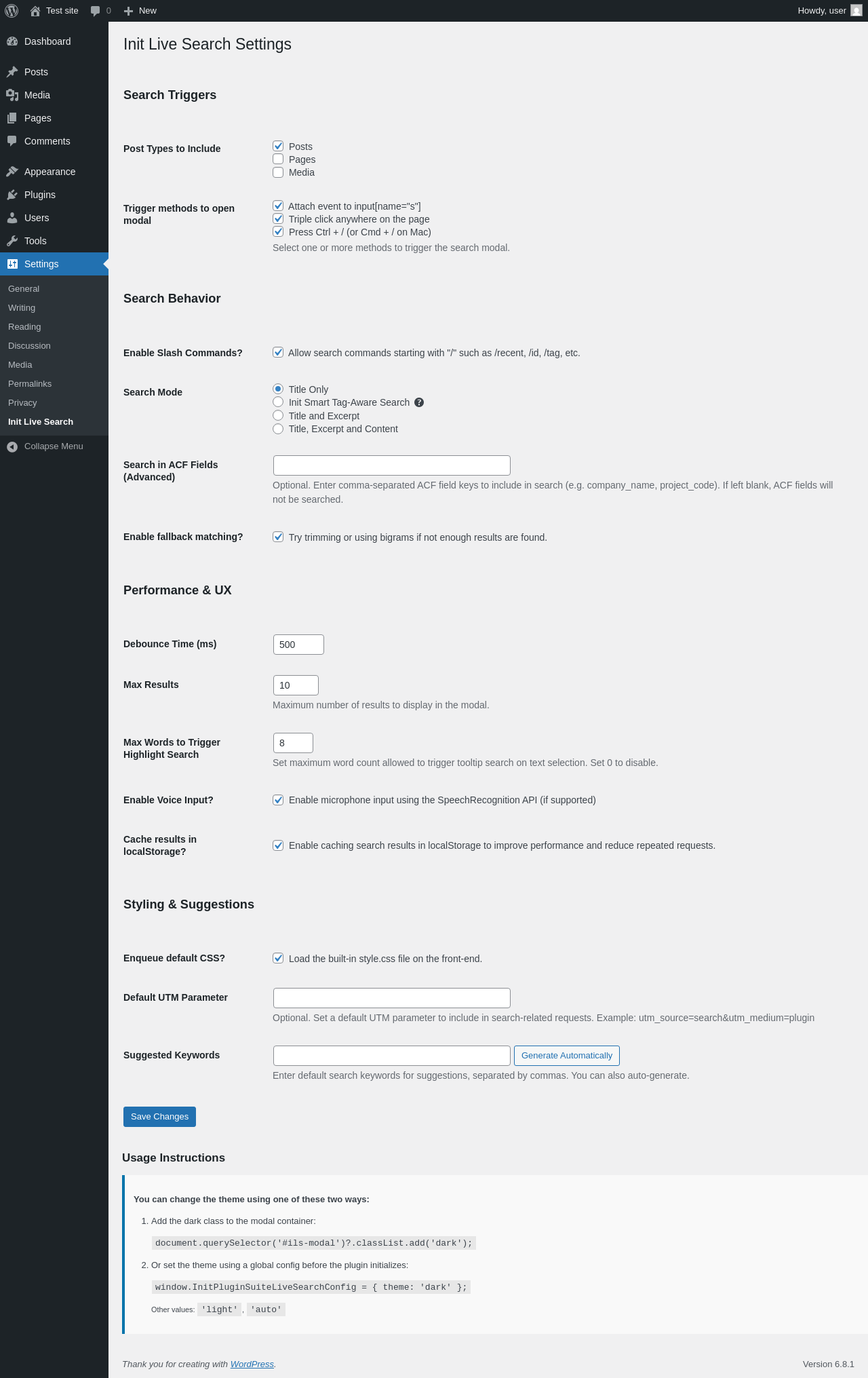
Task: Open the Test site home icon
Action: (x=35, y=11)
